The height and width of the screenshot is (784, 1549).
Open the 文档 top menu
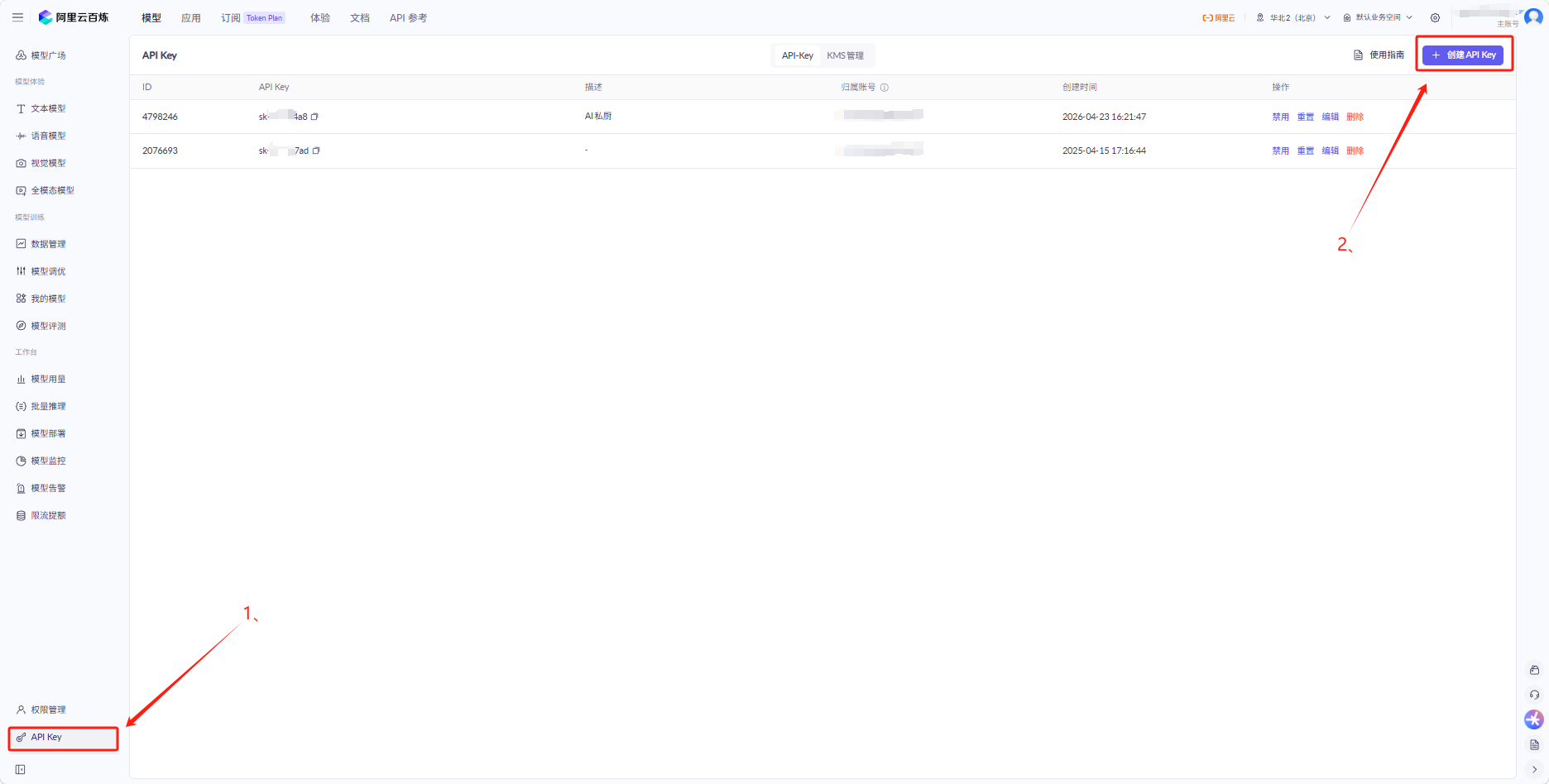point(360,17)
